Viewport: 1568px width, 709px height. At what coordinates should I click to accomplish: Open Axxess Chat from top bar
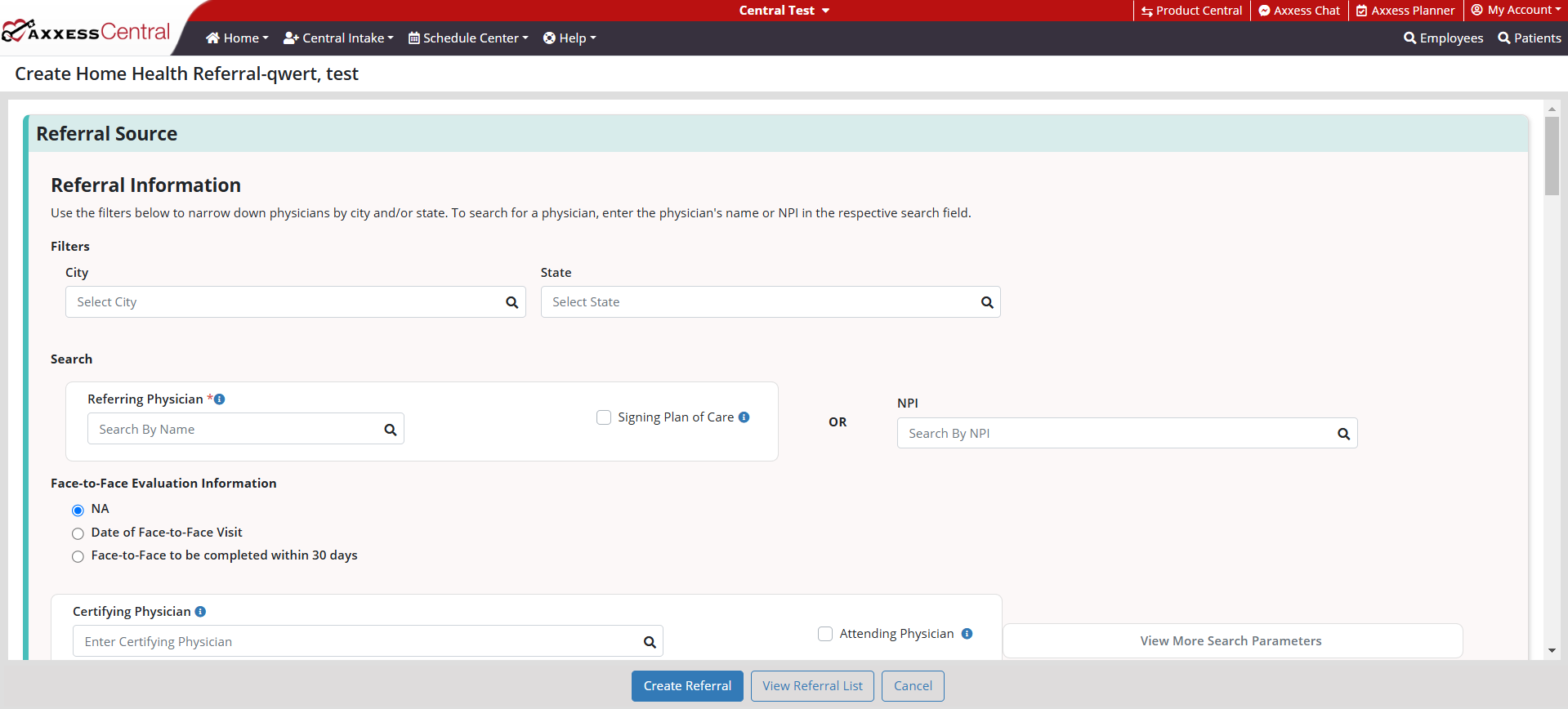point(1299,11)
